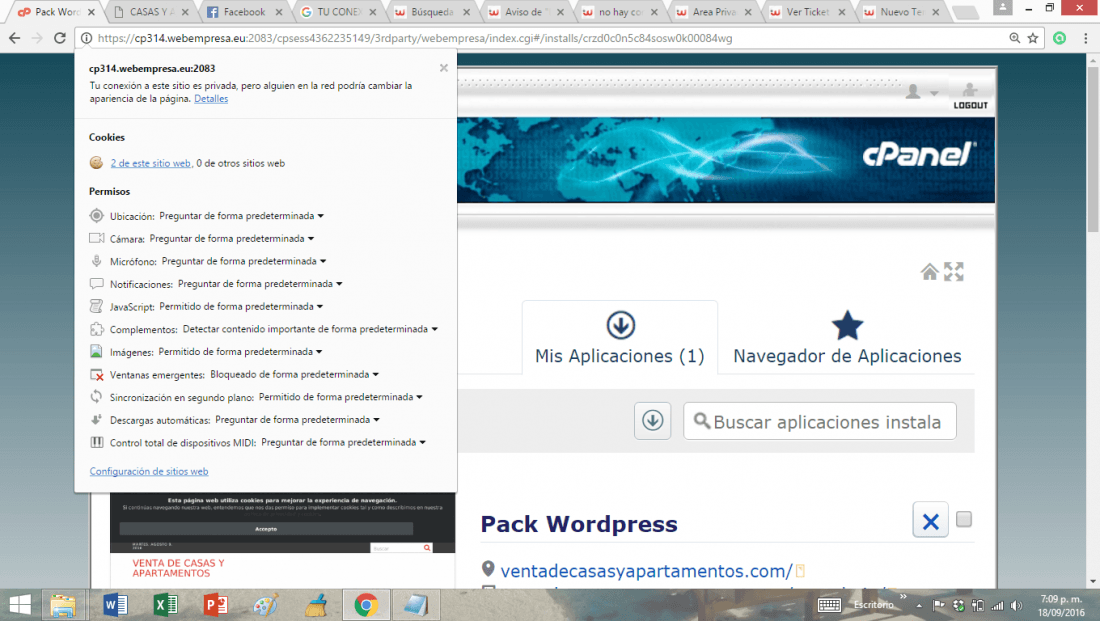Open Paint from taskbar
The image size is (1100, 621).
pos(265,605)
